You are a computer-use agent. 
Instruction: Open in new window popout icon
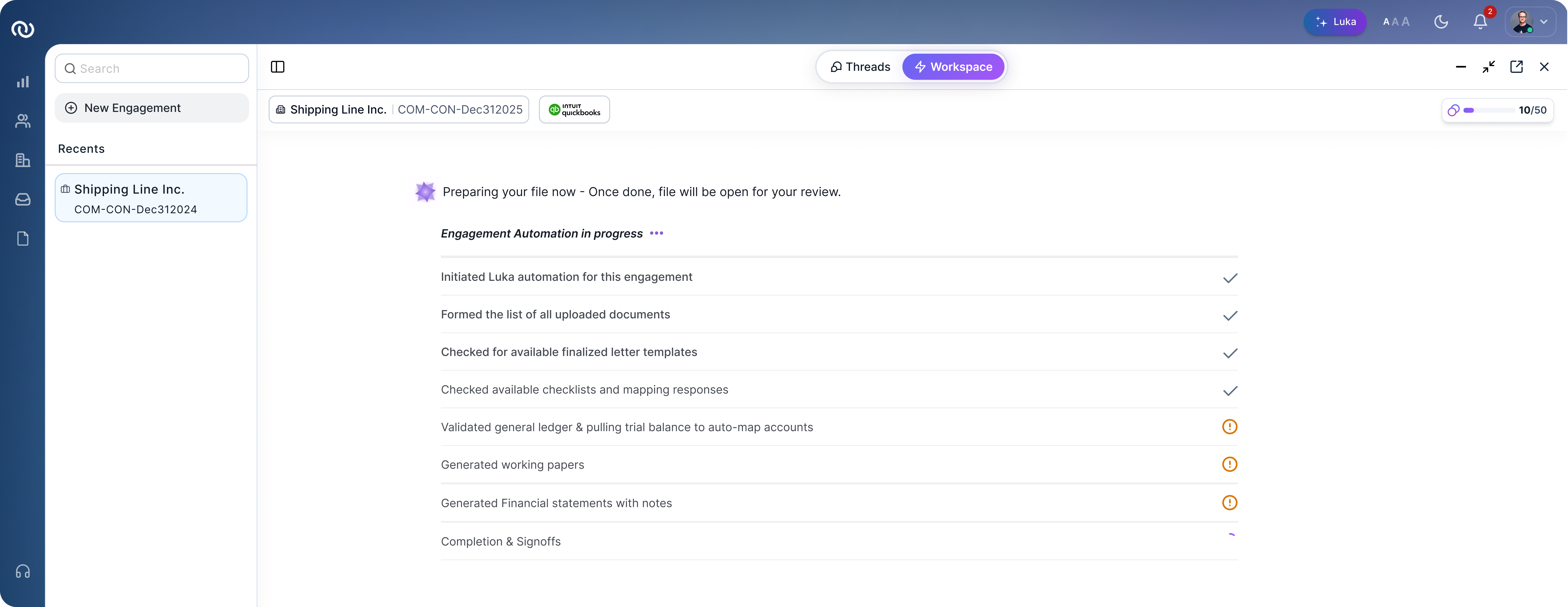(1516, 67)
